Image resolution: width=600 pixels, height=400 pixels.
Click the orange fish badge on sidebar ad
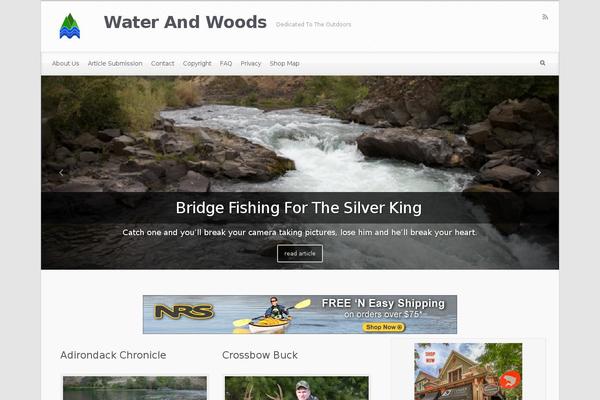click(510, 380)
